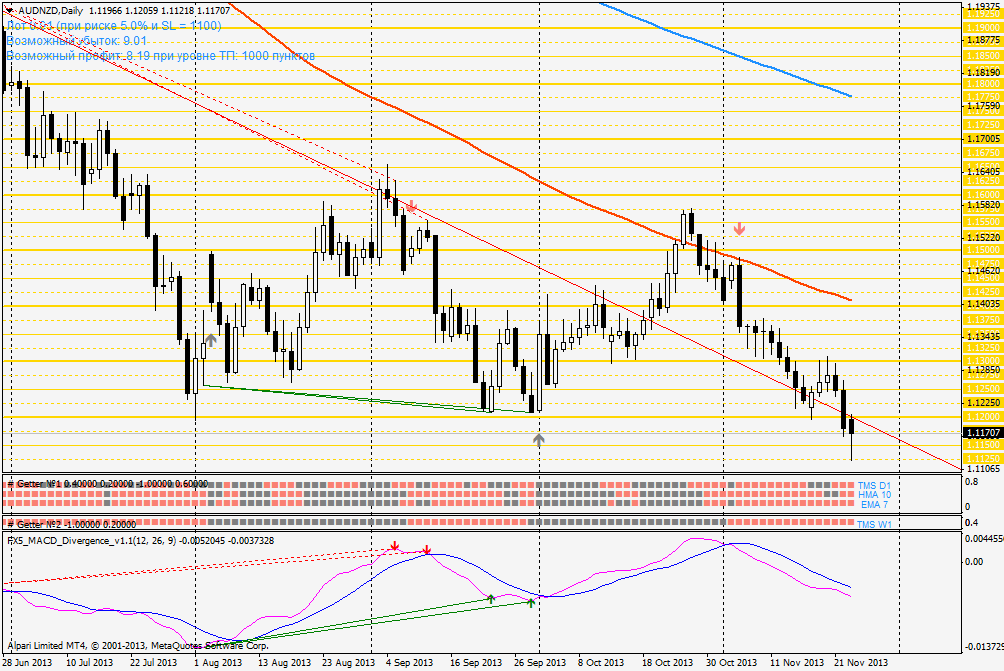This screenshot has height=671, width=1004.
Task: Click the 26 Sep 2013 date label
Action: (540, 663)
